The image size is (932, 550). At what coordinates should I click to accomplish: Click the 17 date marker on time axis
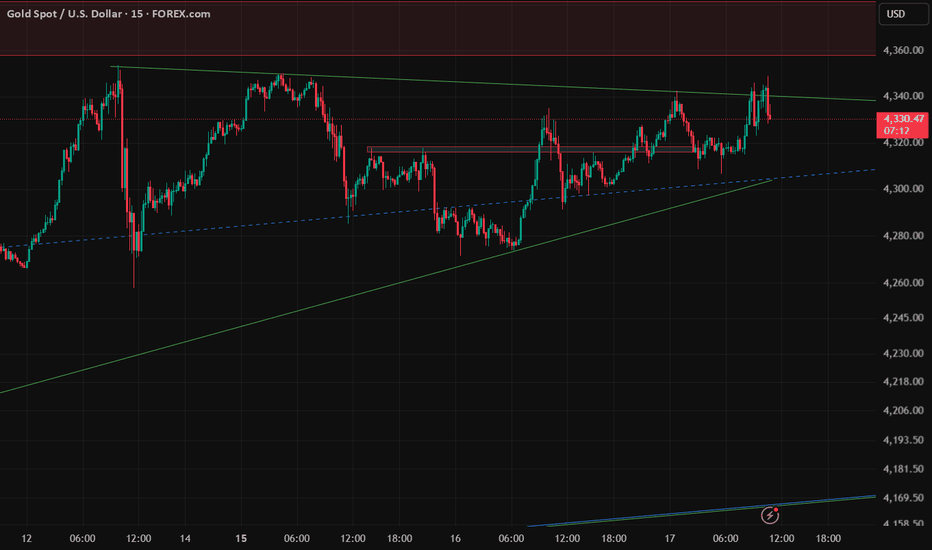click(x=670, y=539)
